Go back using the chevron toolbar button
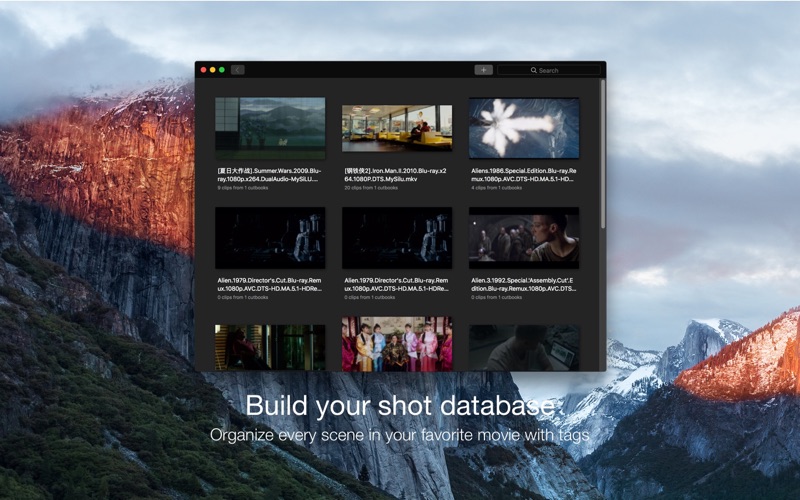800x500 pixels. click(237, 70)
